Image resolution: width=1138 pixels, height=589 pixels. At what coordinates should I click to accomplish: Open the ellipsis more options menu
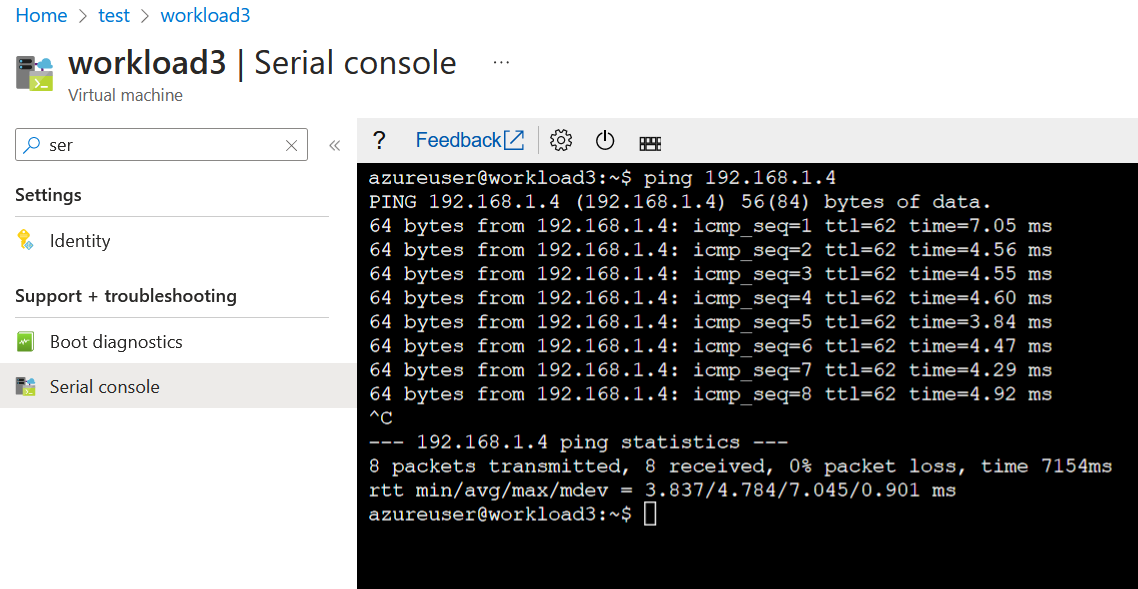point(500,60)
